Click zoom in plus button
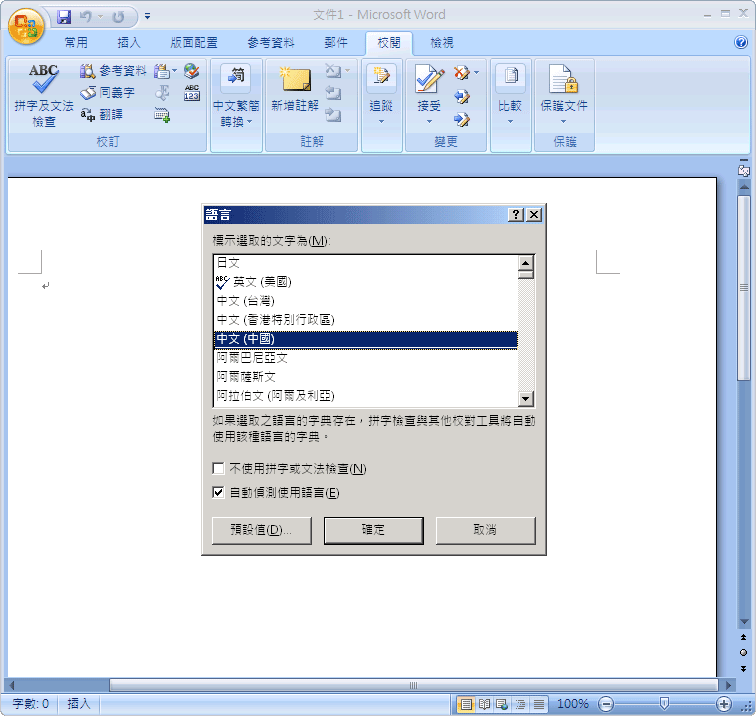The image size is (756, 716). pyautogui.click(x=723, y=704)
